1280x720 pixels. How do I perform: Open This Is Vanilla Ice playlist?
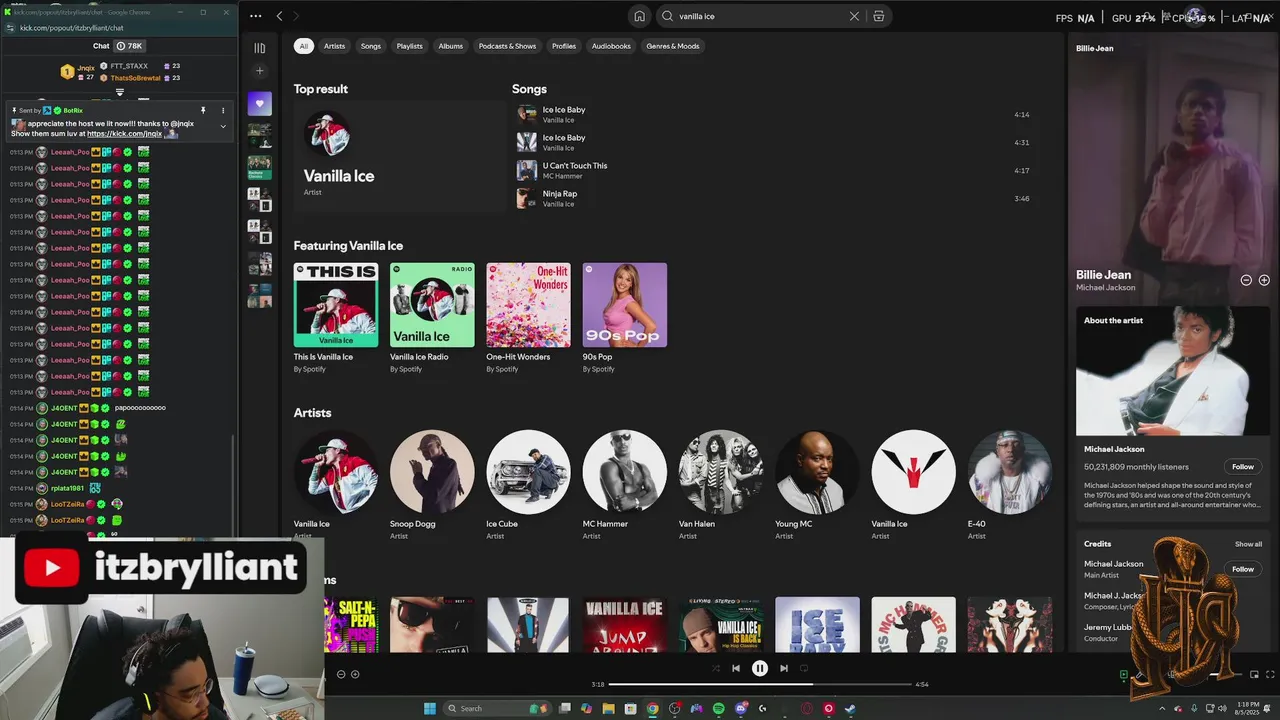(x=336, y=318)
